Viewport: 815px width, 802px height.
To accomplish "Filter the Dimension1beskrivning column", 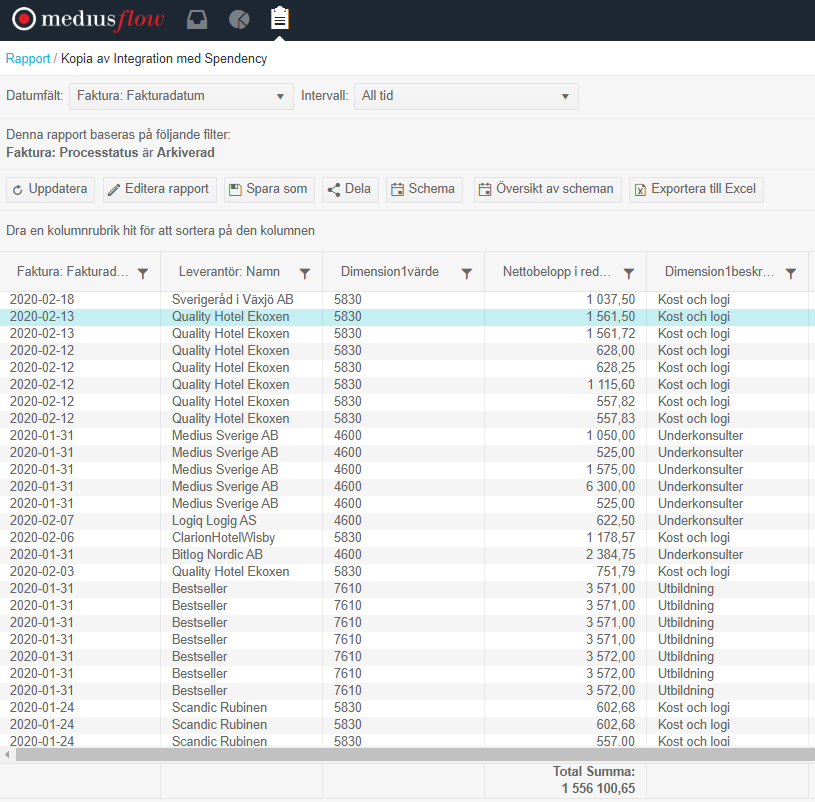I will (791, 273).
